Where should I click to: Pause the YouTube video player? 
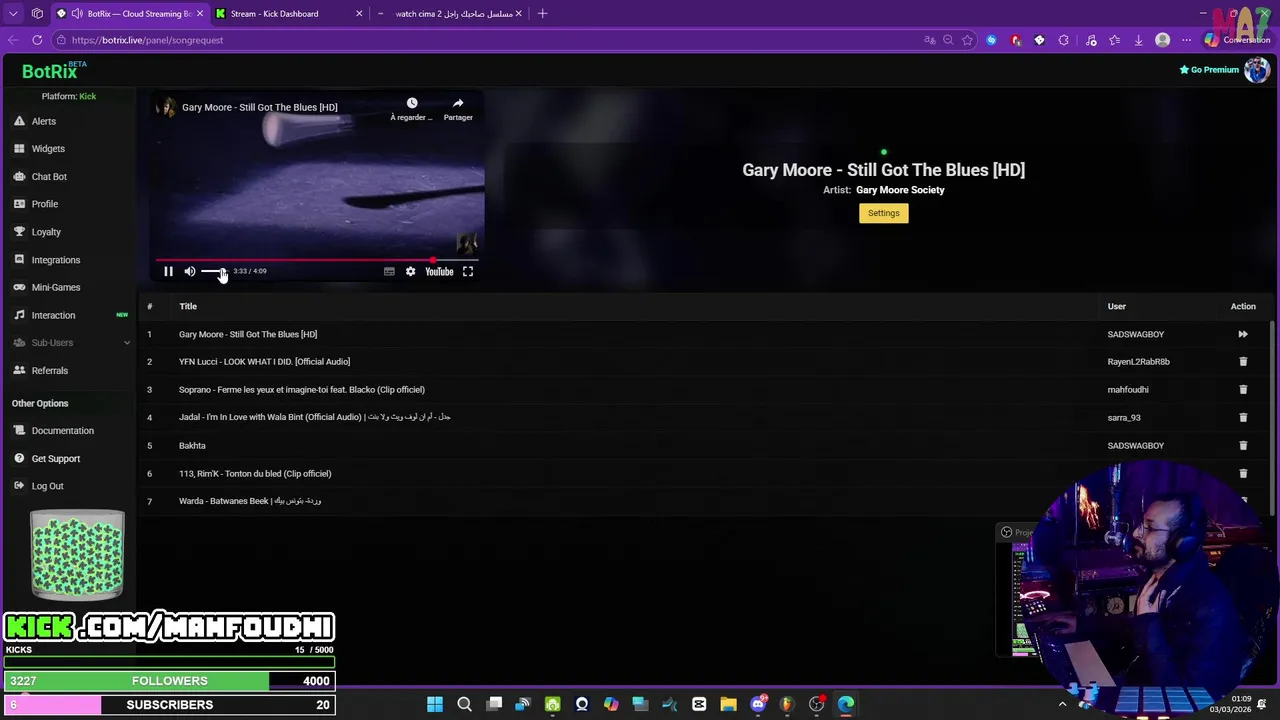(168, 272)
